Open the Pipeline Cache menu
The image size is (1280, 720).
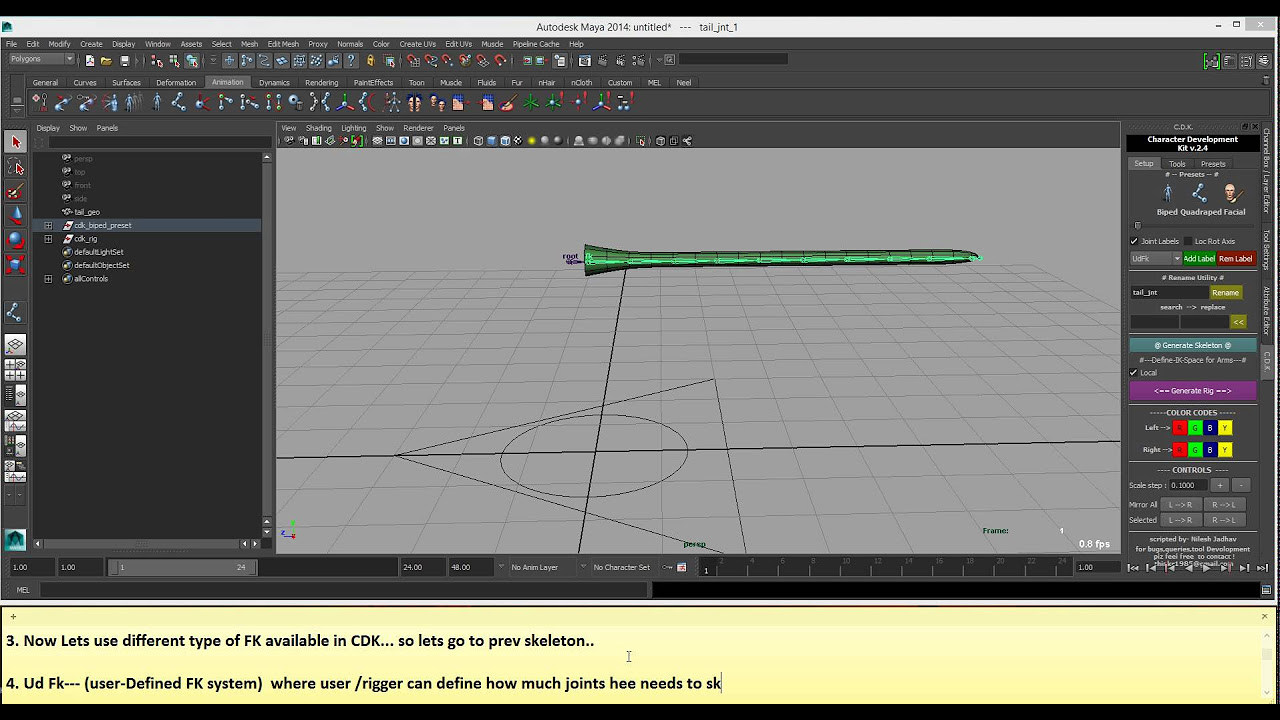[x=536, y=44]
